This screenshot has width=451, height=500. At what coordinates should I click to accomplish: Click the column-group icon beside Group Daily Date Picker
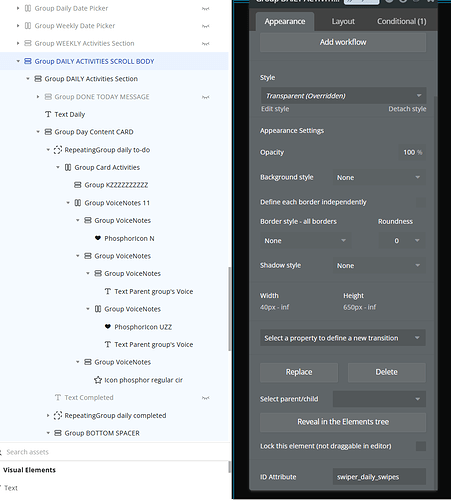28,8
